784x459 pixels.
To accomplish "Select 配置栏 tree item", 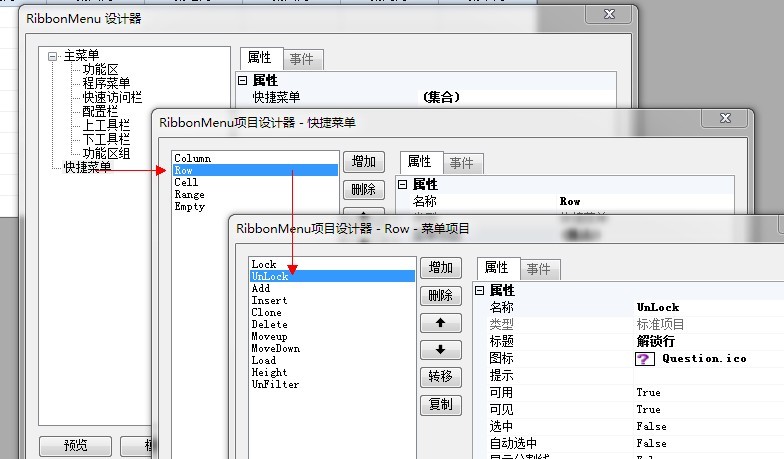I will pos(100,111).
